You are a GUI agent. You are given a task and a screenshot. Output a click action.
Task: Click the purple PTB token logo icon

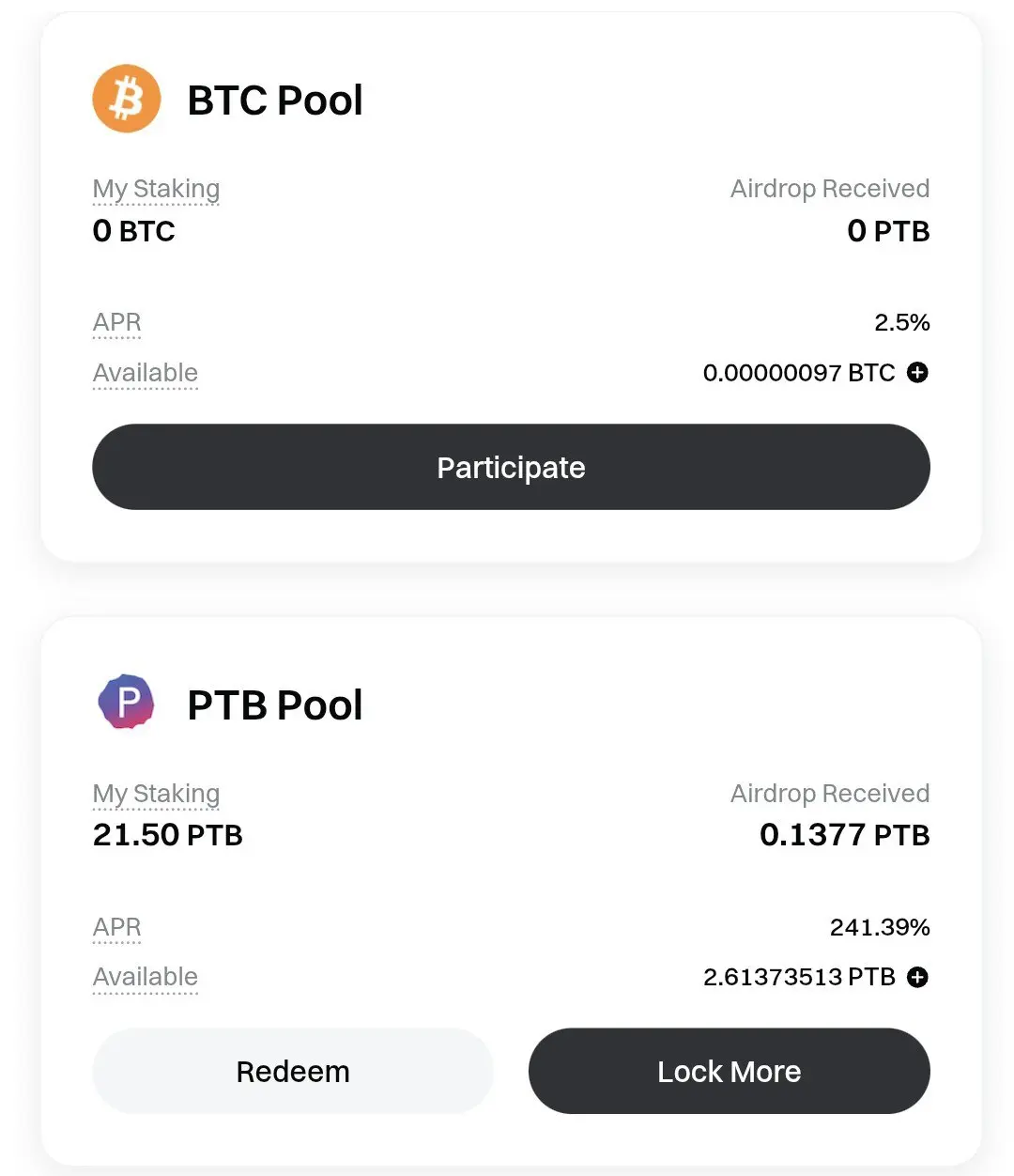click(127, 702)
